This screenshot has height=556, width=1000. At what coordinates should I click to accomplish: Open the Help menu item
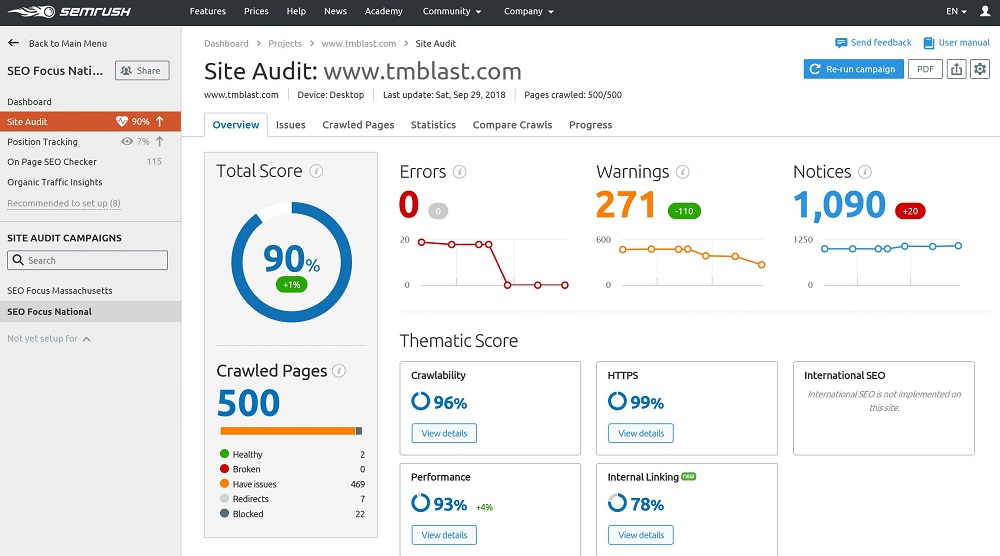(296, 11)
